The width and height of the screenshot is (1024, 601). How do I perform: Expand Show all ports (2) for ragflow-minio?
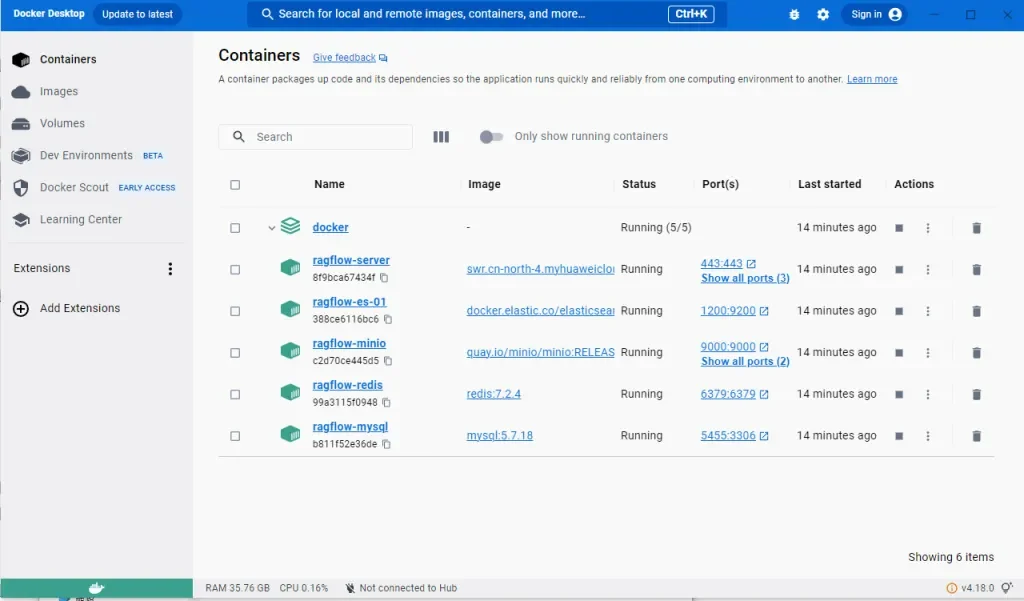coord(745,361)
